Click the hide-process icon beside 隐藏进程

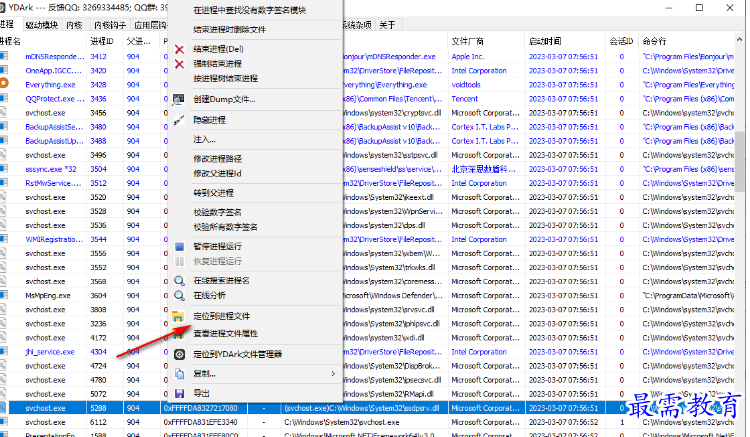(x=179, y=120)
